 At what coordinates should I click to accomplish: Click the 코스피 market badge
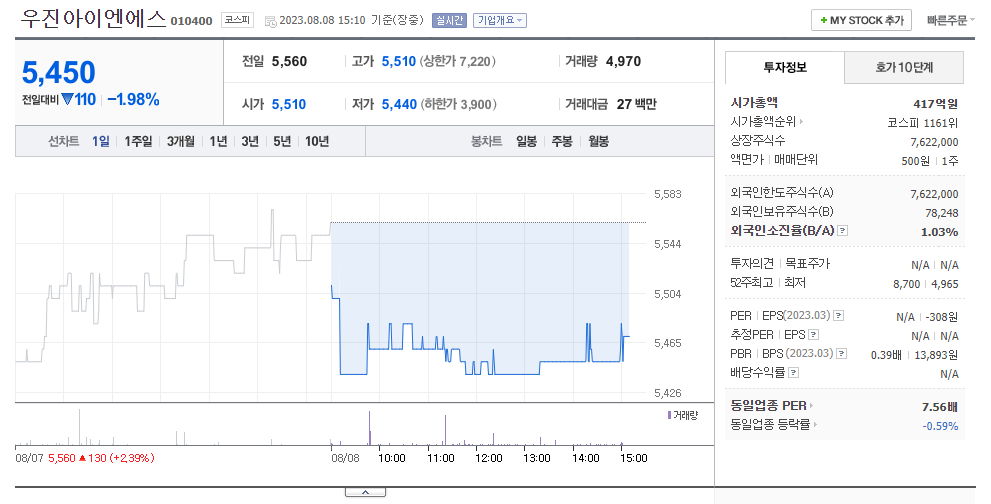238,20
